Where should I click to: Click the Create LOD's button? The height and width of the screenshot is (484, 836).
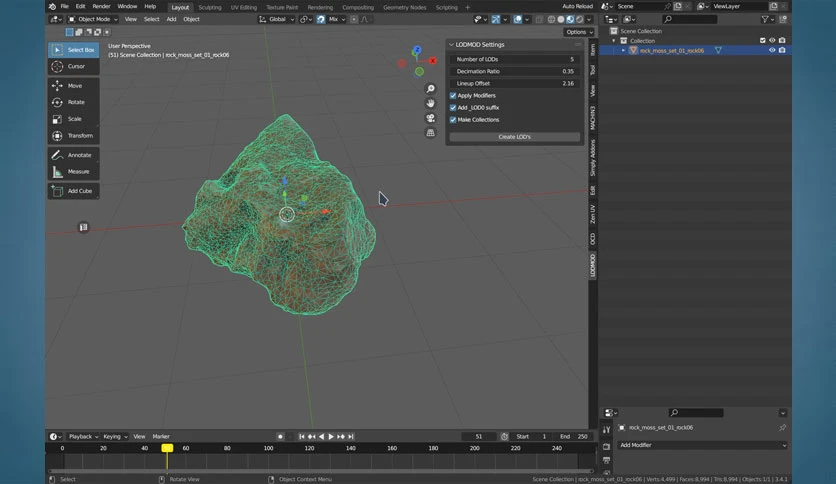click(515, 137)
